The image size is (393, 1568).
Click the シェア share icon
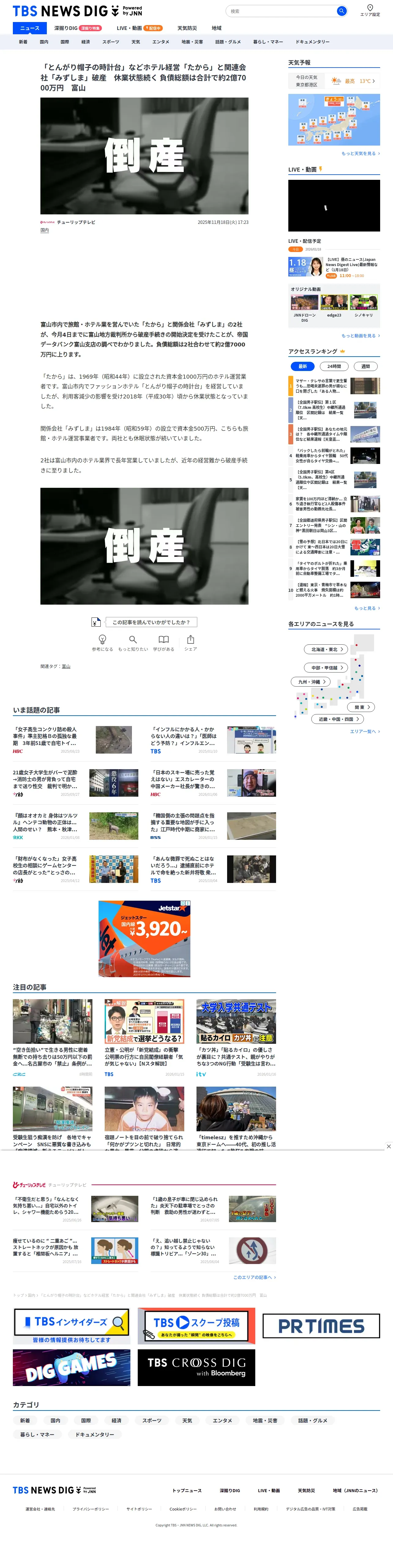[191, 639]
